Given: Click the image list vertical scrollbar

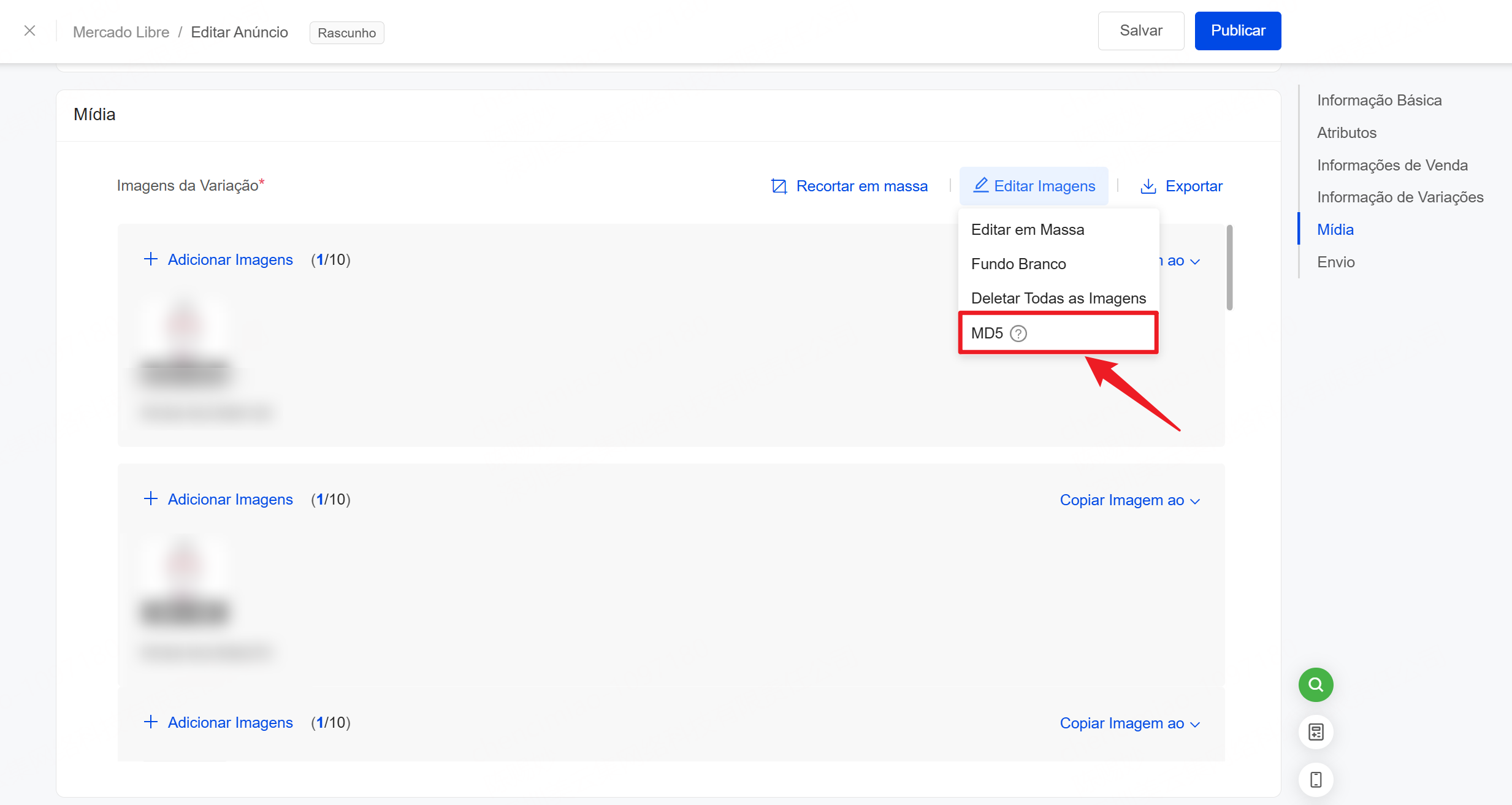Looking at the screenshot, I should [1229, 269].
